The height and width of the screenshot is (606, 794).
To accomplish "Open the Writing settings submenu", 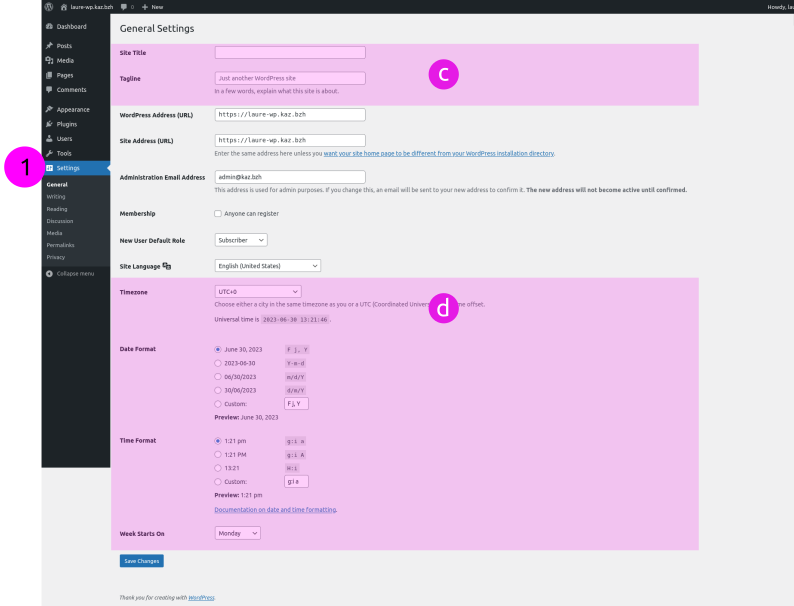I will point(56,197).
